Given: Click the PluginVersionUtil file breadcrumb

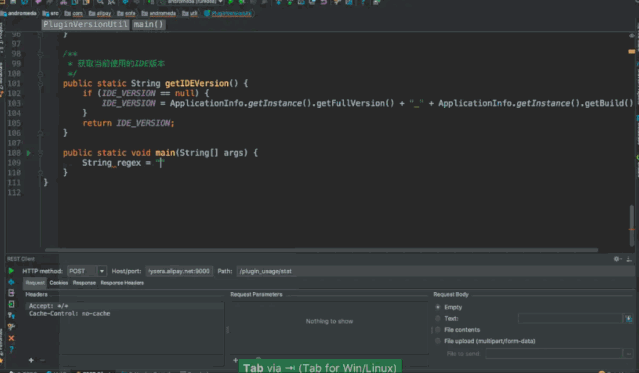Looking at the screenshot, I should click(227, 13).
